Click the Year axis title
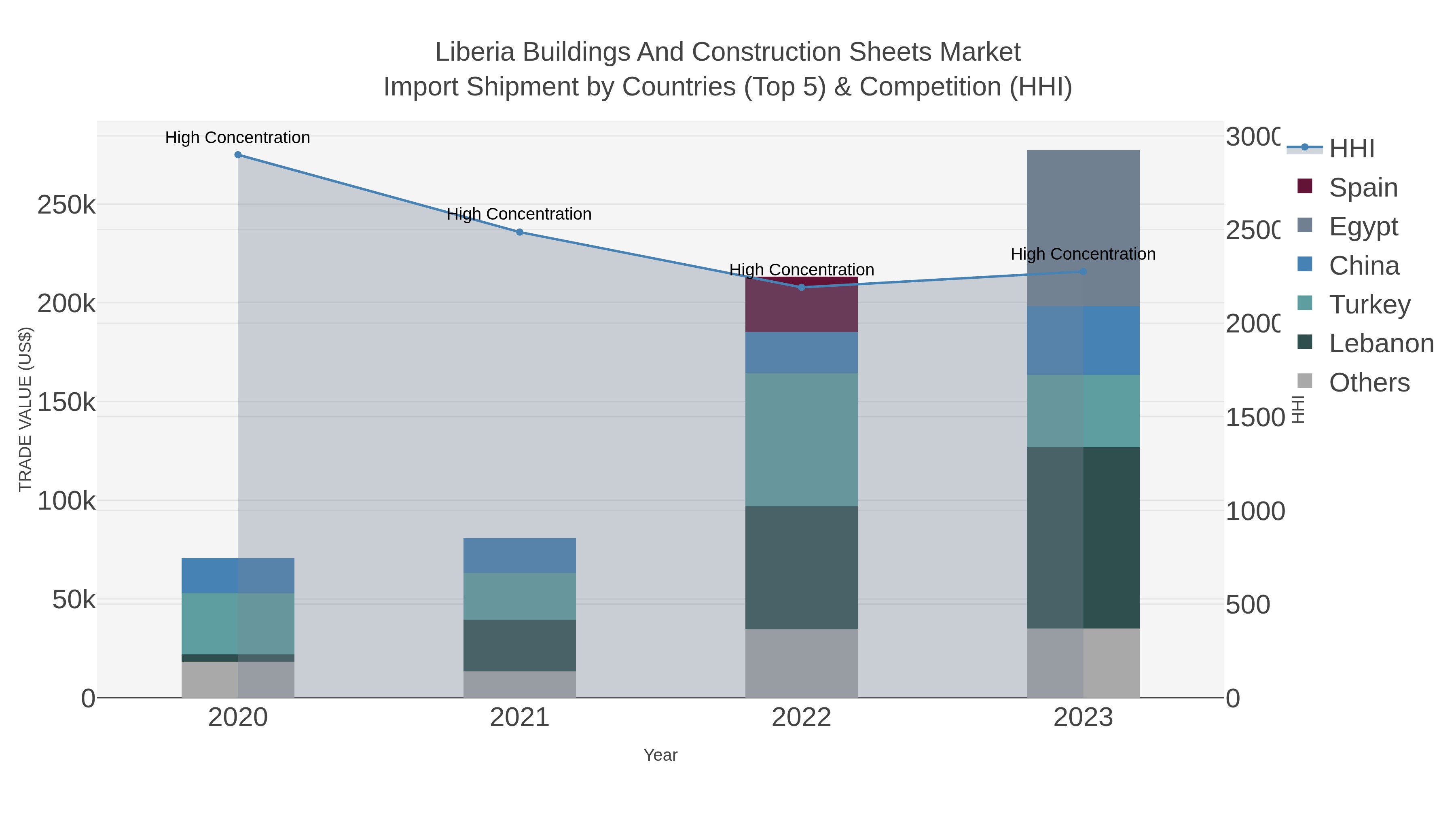The image size is (1456, 819). pyautogui.click(x=660, y=755)
